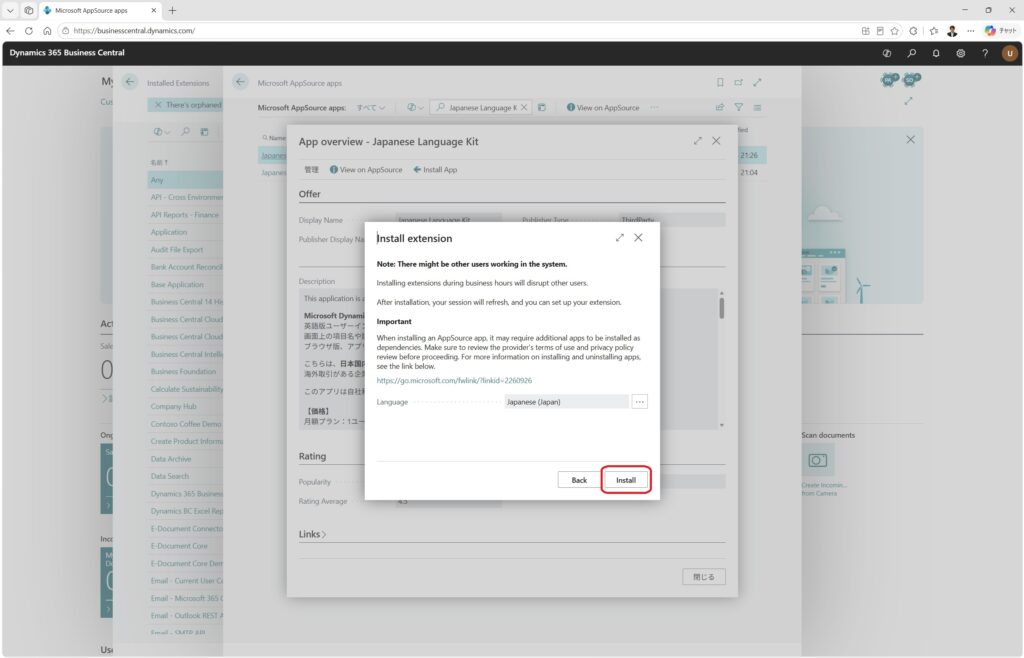This screenshot has height=658, width=1024.
Task: Refresh the browser page
Action: [29, 31]
